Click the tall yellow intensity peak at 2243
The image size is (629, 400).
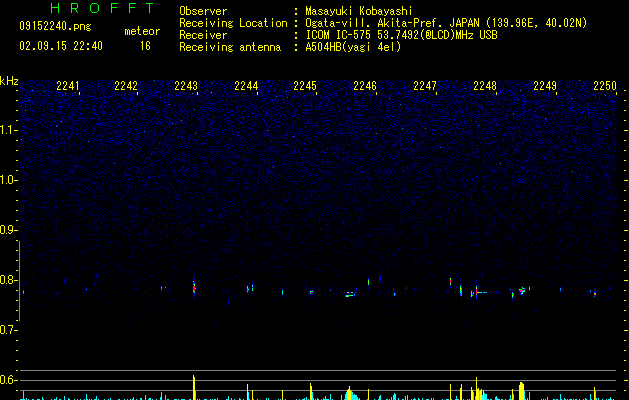click(x=194, y=387)
